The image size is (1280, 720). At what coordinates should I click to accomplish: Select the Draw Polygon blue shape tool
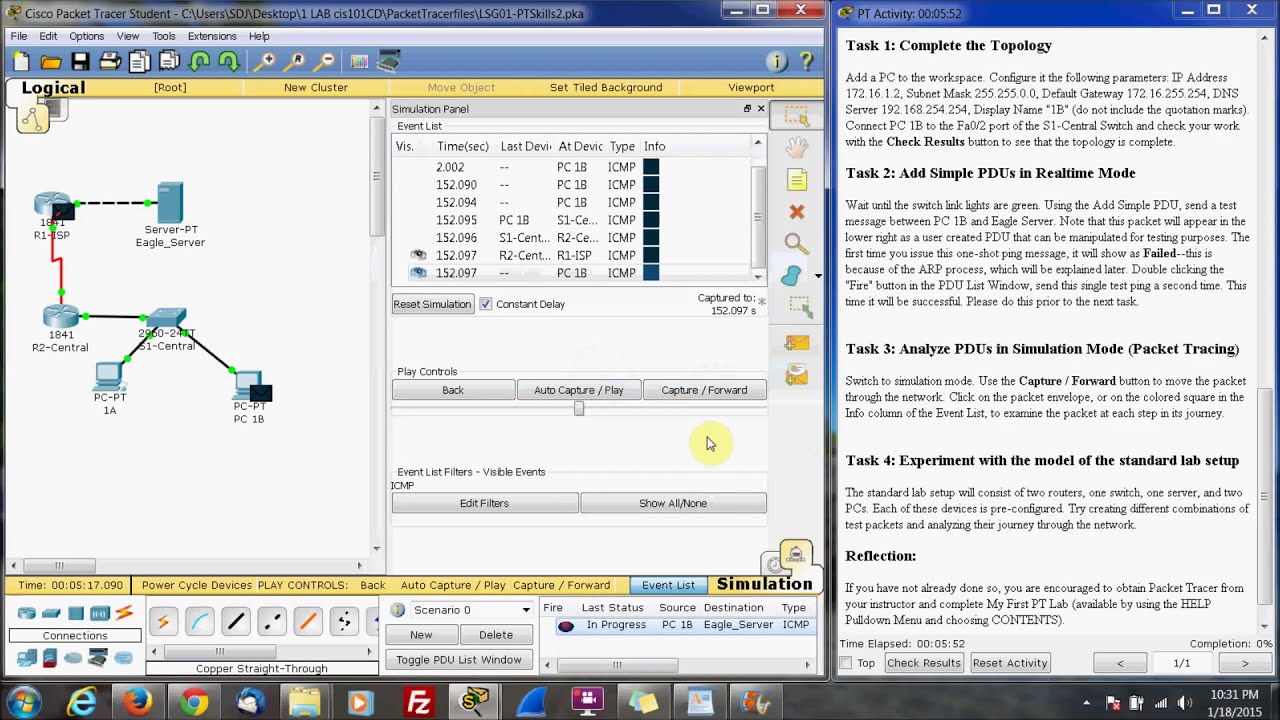(793, 276)
